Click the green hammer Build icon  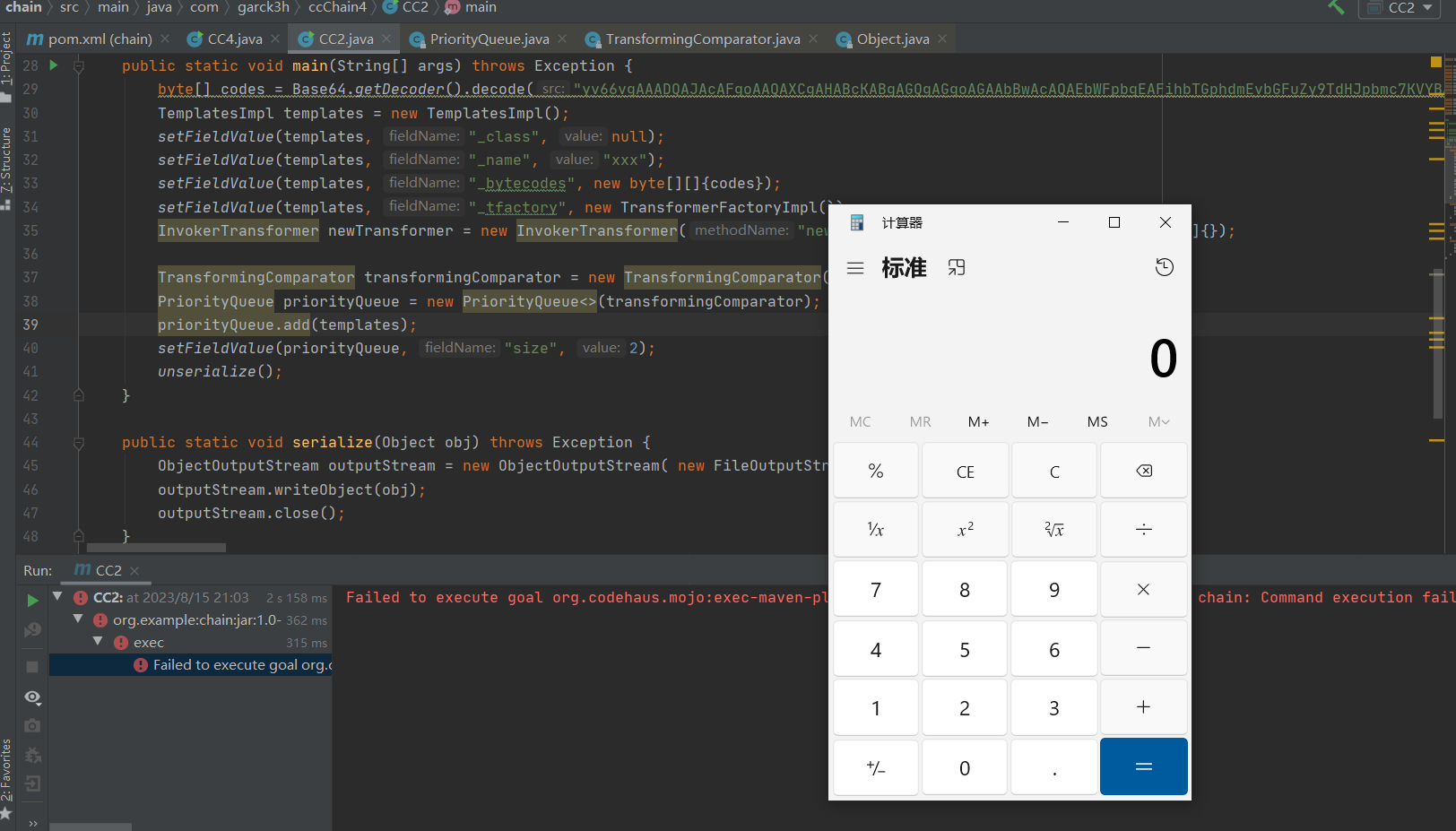1336,7
